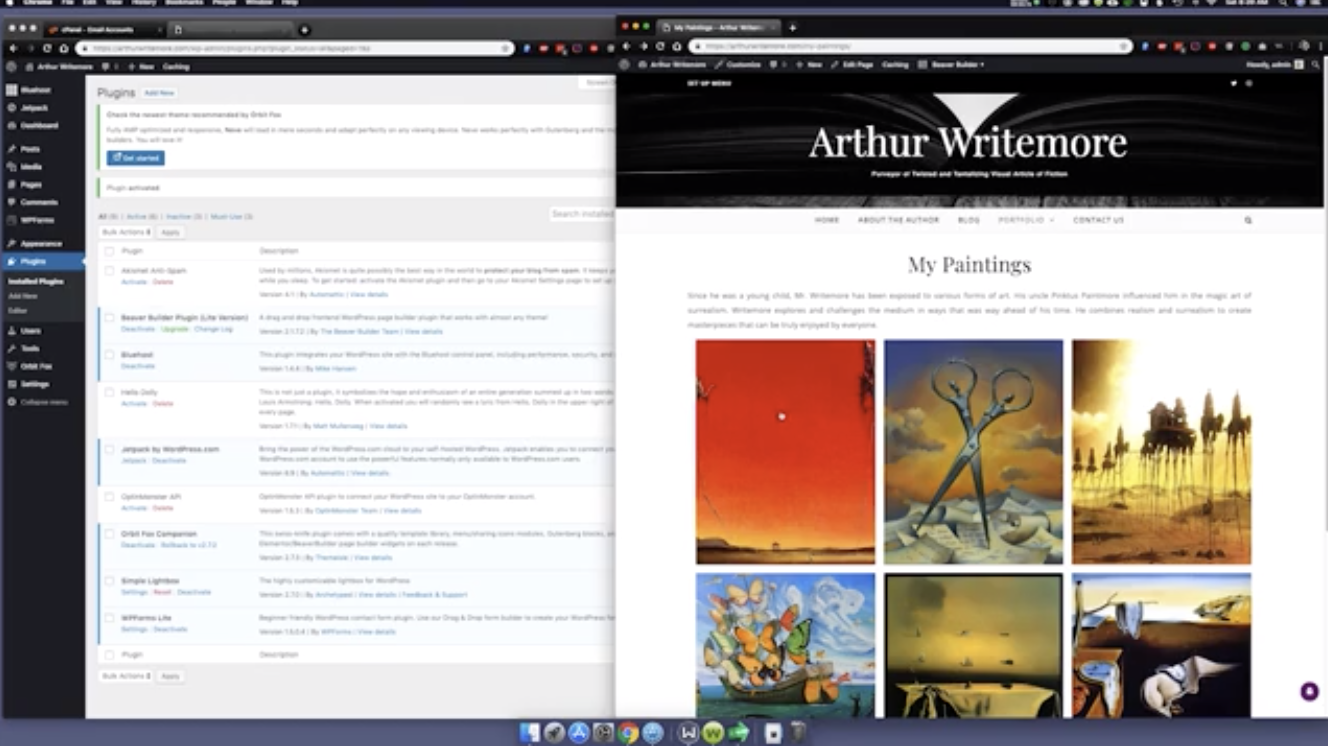
Task: Open Trash from the Dock
Action: pyautogui.click(x=798, y=733)
